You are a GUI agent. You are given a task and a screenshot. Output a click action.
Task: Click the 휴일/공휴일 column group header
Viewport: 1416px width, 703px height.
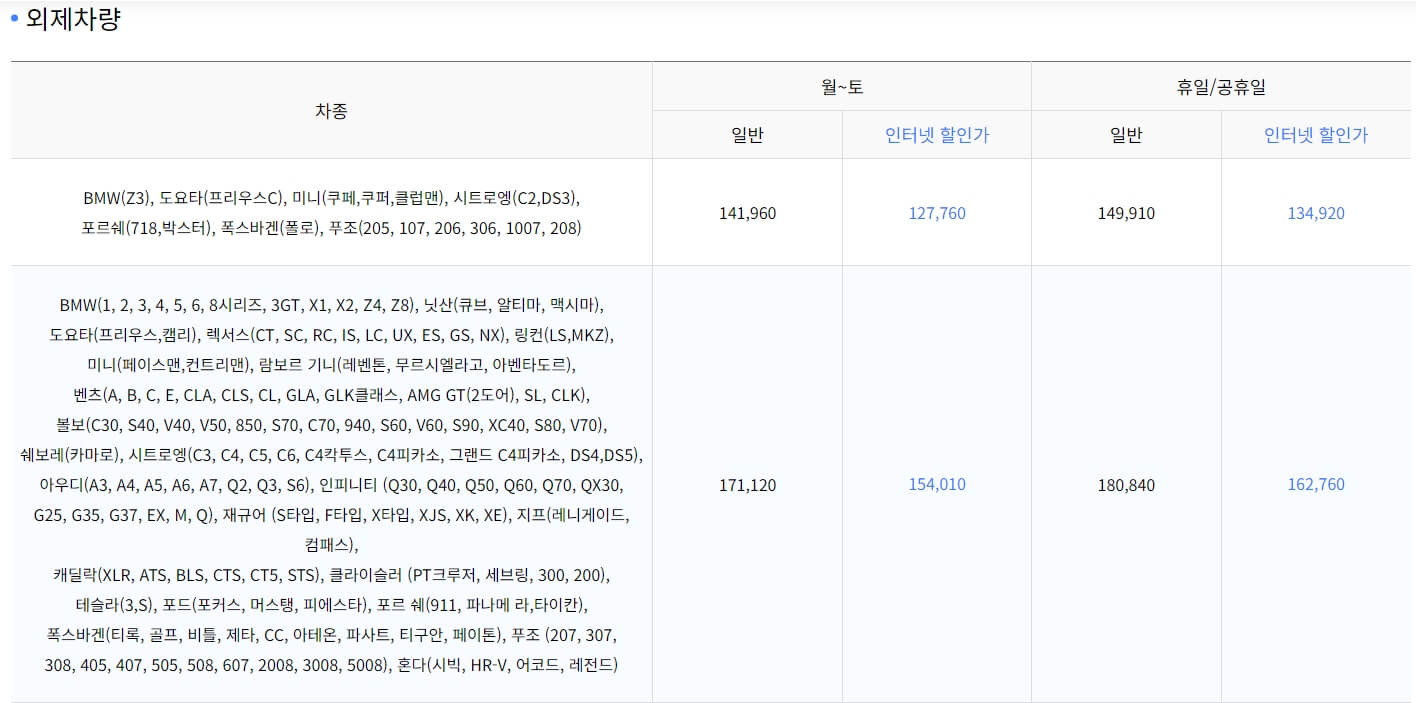point(1221,87)
